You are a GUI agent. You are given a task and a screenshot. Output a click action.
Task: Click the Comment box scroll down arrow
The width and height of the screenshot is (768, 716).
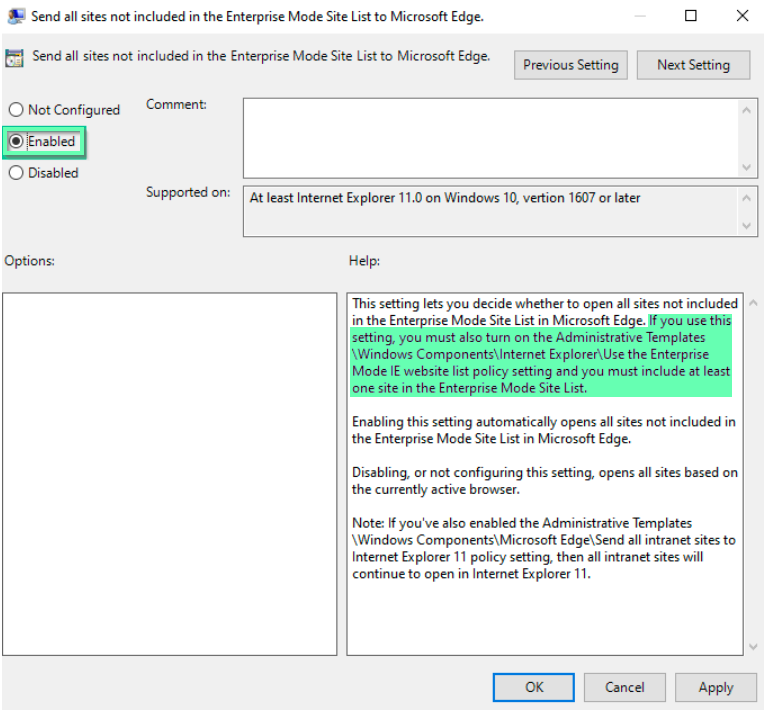[748, 167]
